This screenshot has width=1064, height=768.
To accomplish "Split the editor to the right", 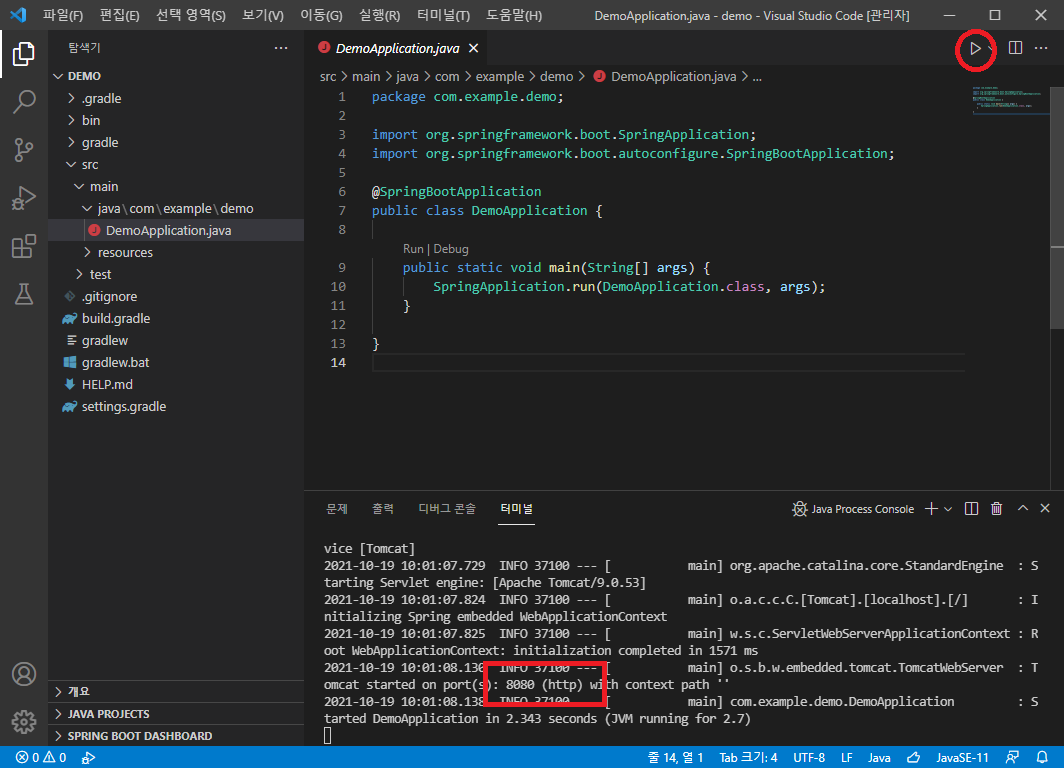I will (1015, 48).
